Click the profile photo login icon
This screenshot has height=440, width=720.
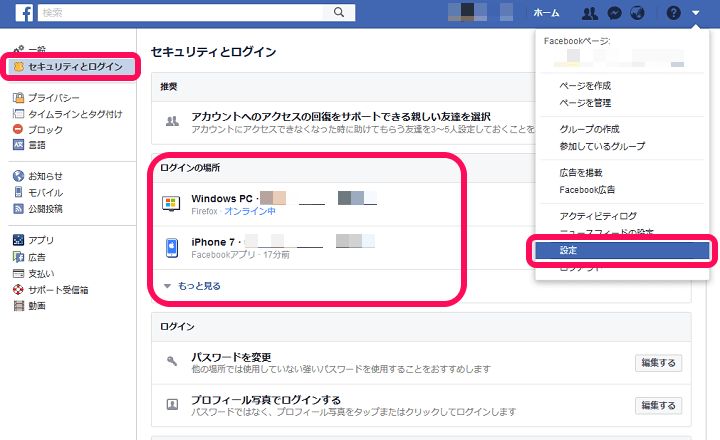click(x=172, y=405)
